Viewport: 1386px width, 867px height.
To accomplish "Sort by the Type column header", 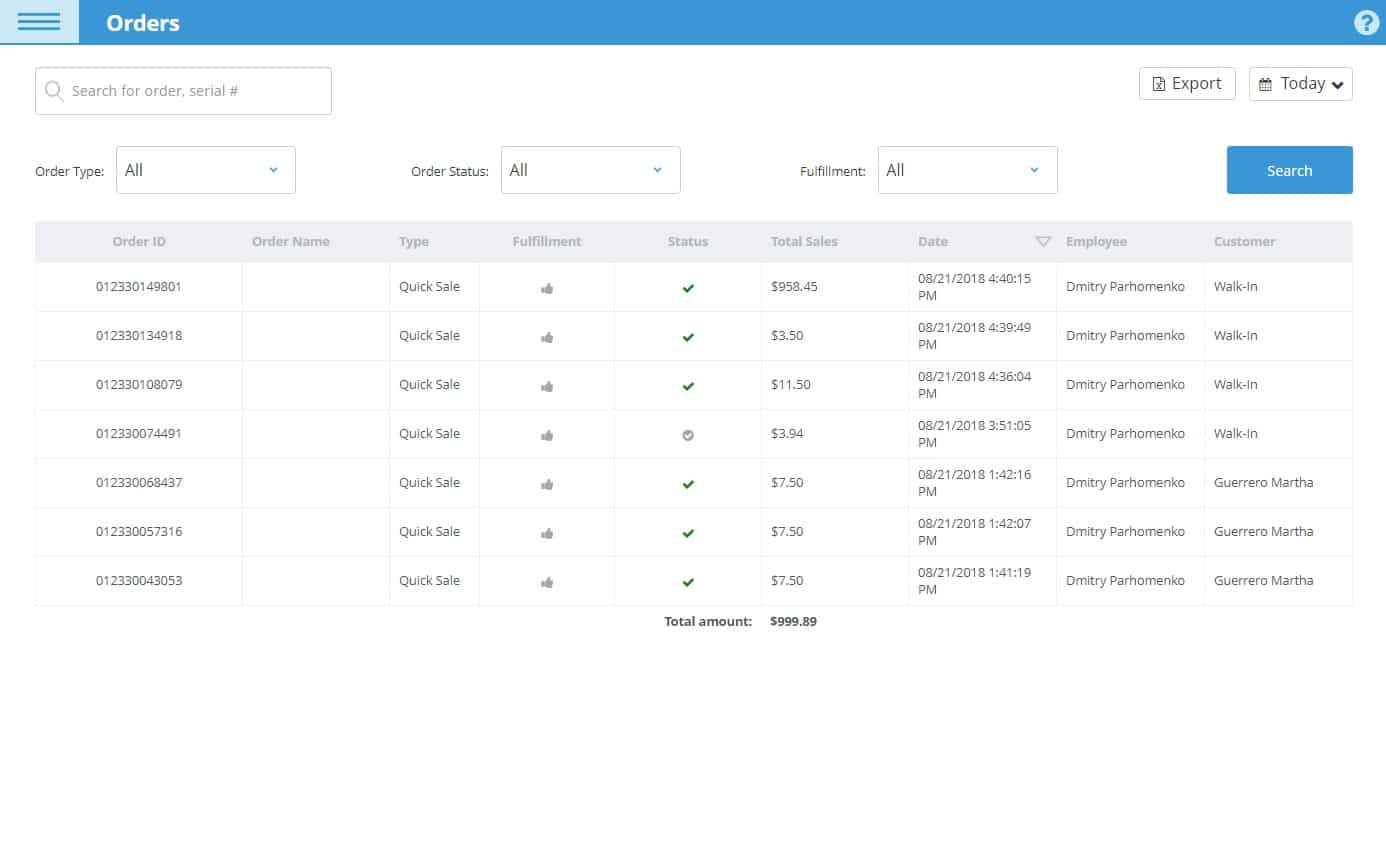I will click(414, 241).
